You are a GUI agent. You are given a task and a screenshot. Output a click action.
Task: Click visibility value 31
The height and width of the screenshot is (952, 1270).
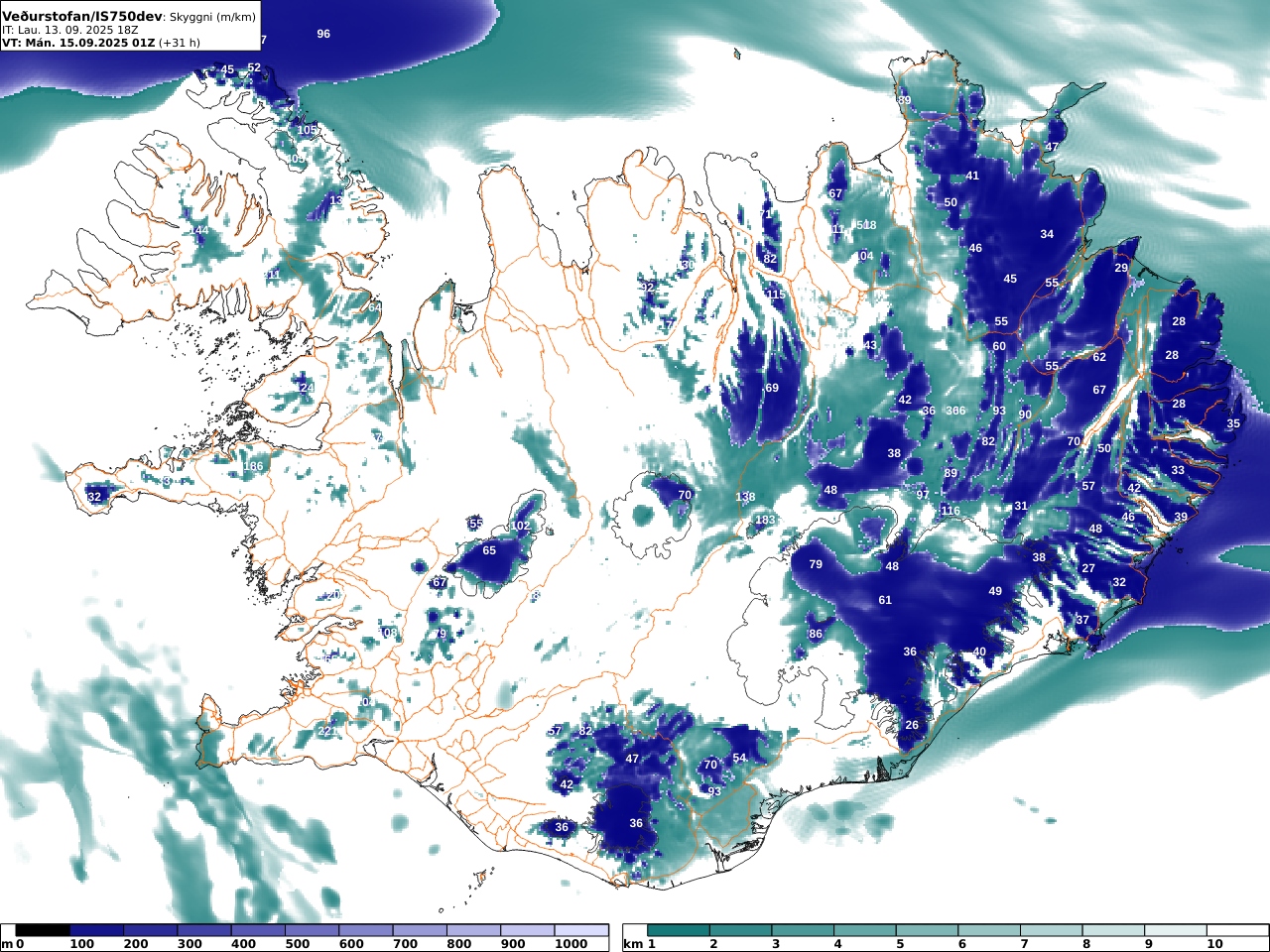coord(1021,506)
